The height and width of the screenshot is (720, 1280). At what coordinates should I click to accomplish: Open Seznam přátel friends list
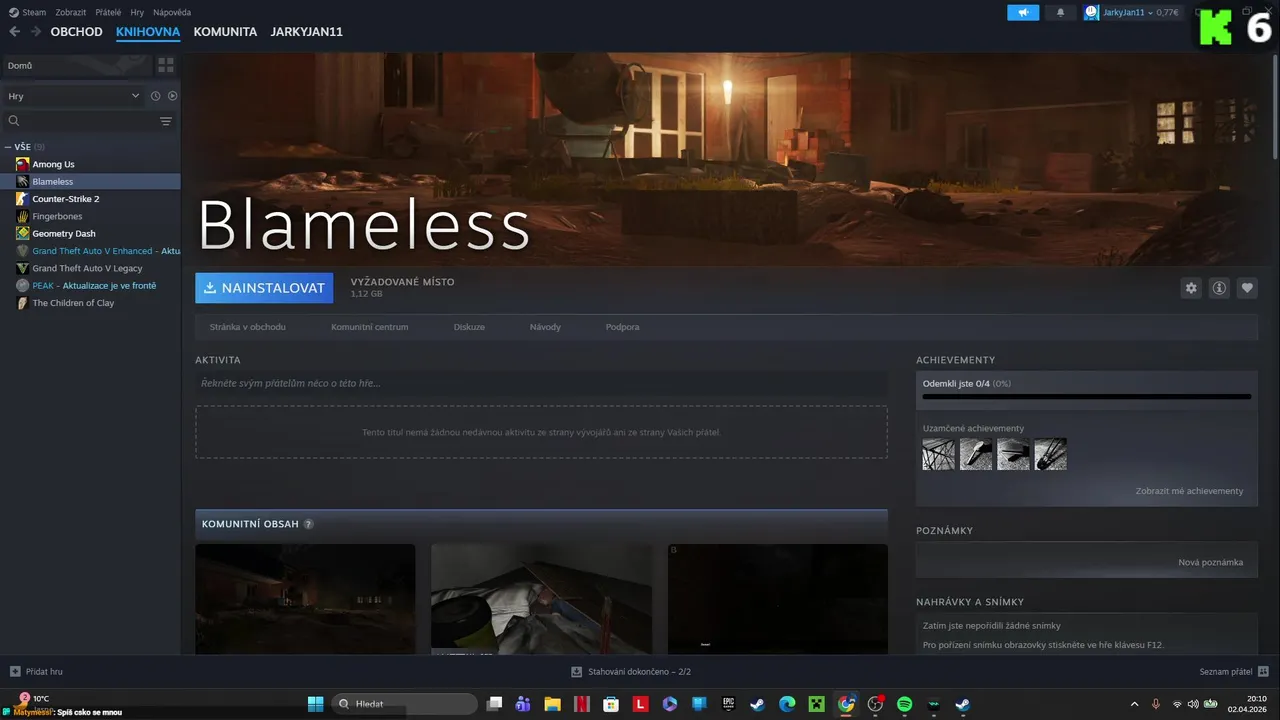[x=1234, y=672]
